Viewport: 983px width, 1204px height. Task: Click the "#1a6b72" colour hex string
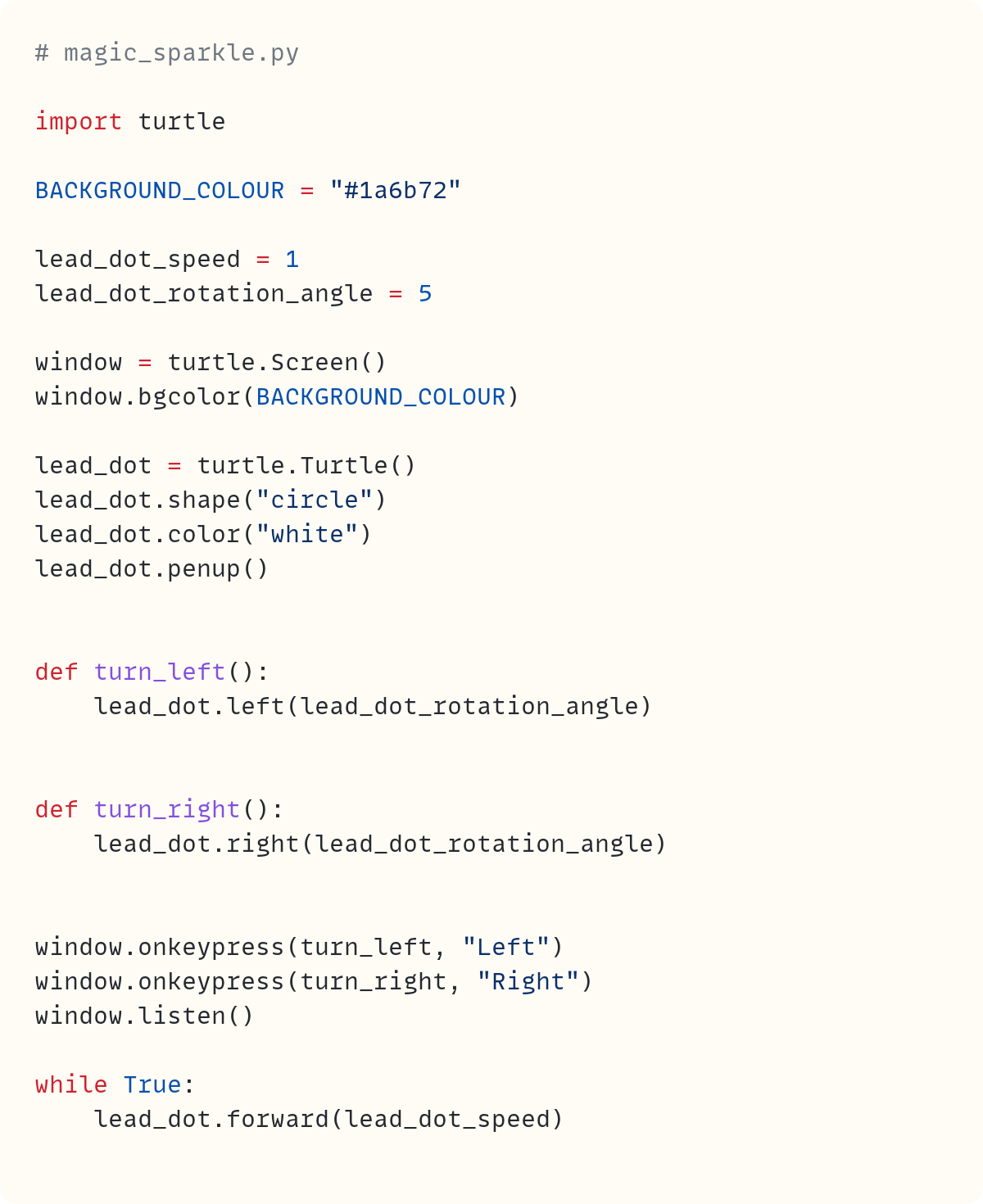click(396, 191)
